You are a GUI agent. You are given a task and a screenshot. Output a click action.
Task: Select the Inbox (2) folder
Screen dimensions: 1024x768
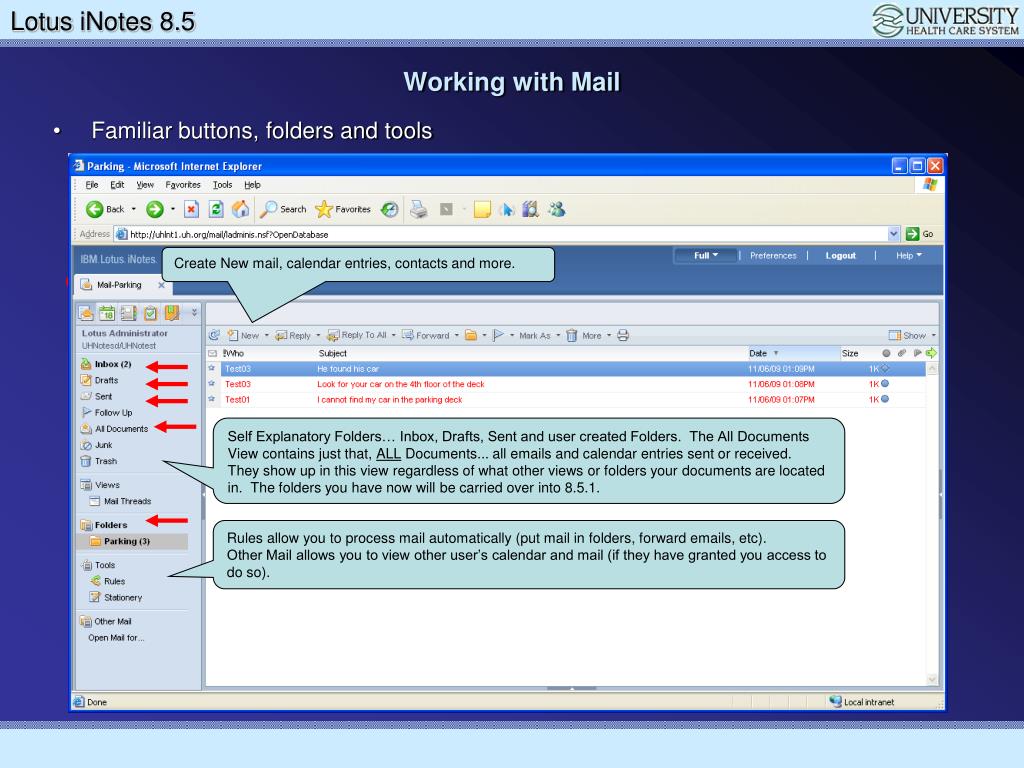[106, 364]
